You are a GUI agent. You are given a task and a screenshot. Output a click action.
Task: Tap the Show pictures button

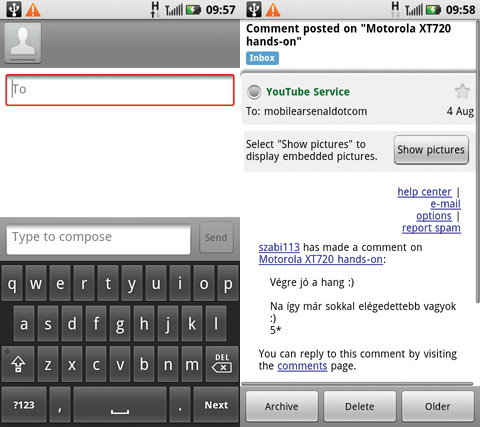click(431, 150)
